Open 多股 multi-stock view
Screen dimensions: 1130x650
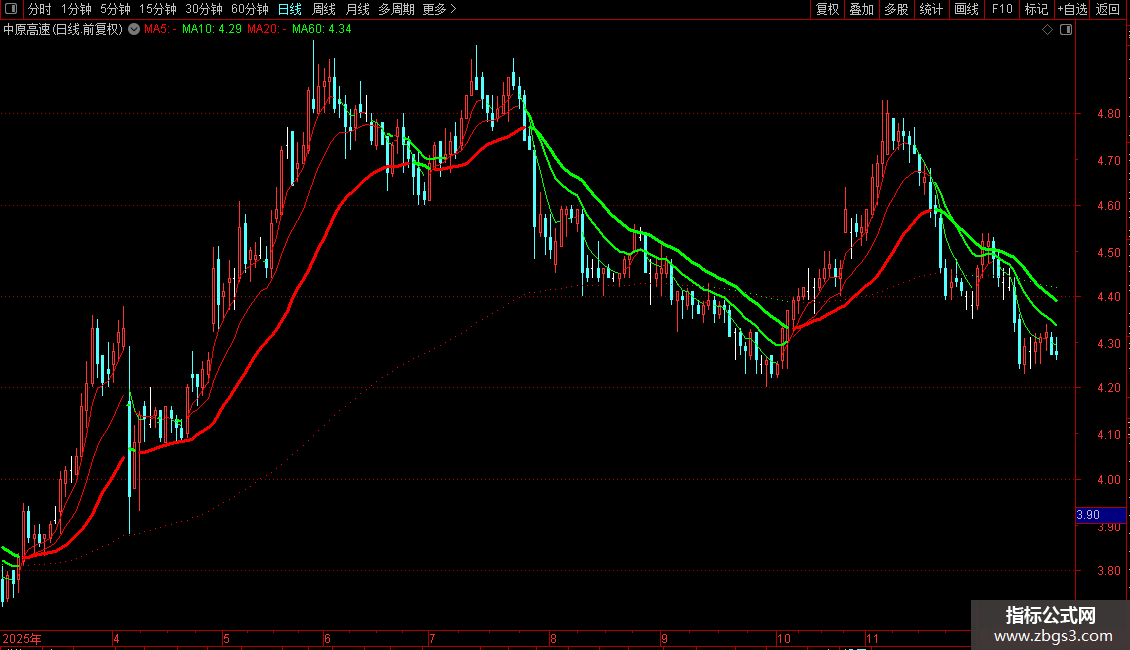[x=897, y=9]
